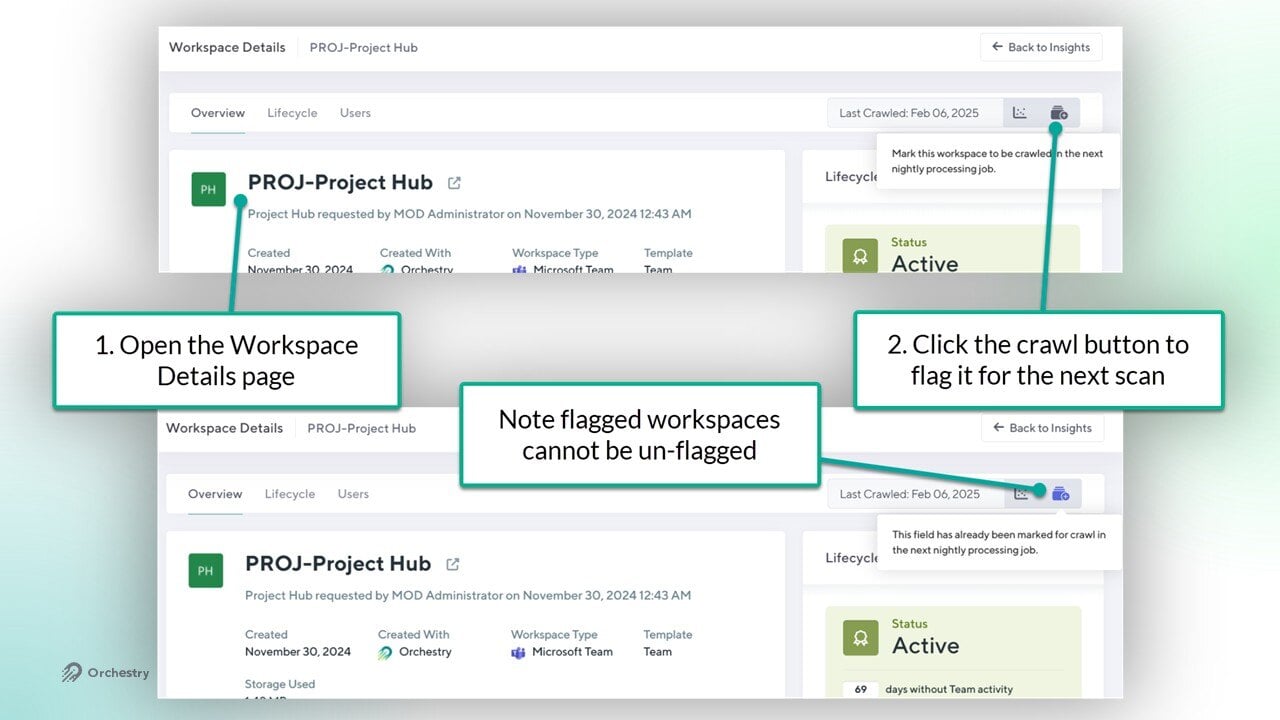This screenshot has width=1280, height=720.
Task: Click the Microsoft Teams icon under Workspace Type
Action: click(x=518, y=652)
